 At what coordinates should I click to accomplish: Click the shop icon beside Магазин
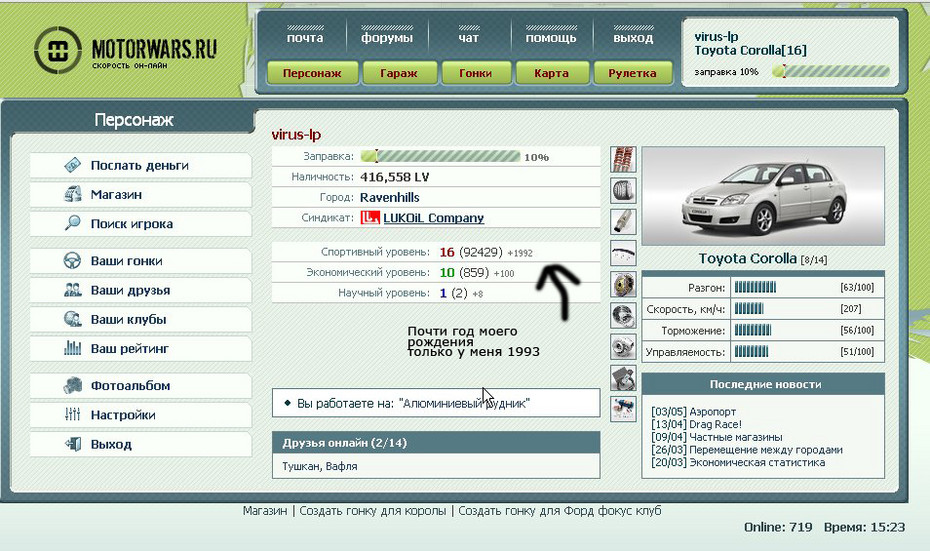pyautogui.click(x=72, y=194)
